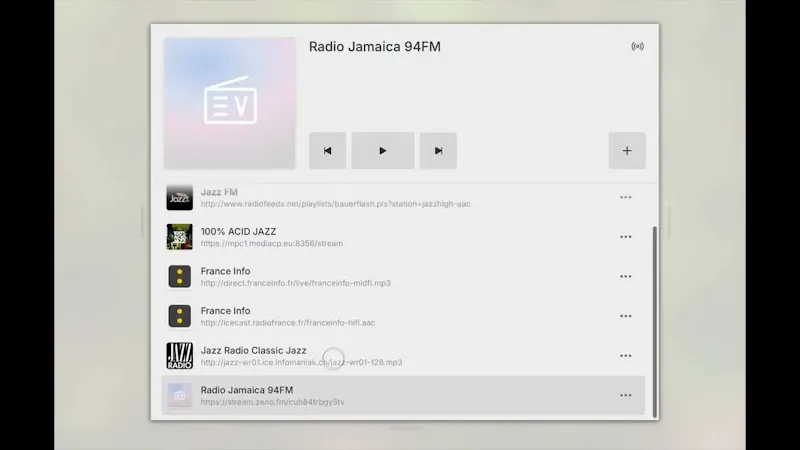The height and width of the screenshot is (450, 800).
Task: Click the Radio Jamaica 94FM header title
Action: [374, 46]
